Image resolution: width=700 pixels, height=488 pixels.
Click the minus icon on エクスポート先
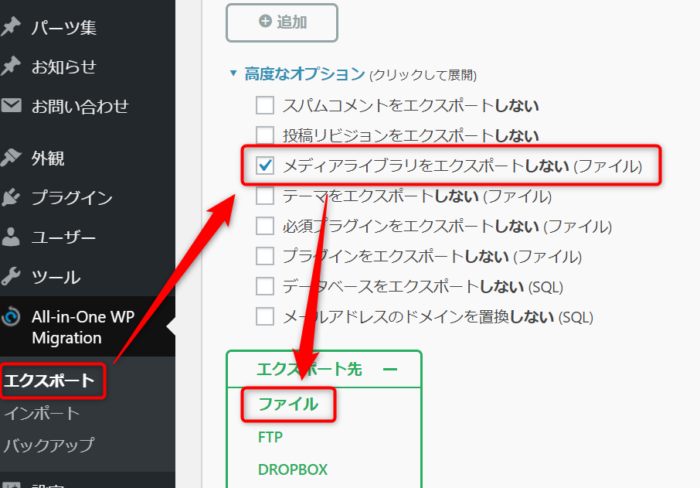pos(390,369)
